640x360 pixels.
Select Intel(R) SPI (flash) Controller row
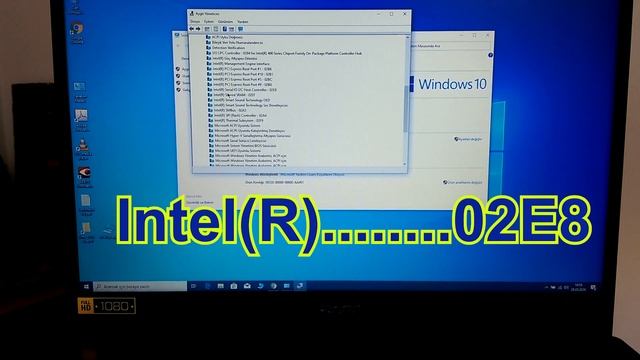238,116
